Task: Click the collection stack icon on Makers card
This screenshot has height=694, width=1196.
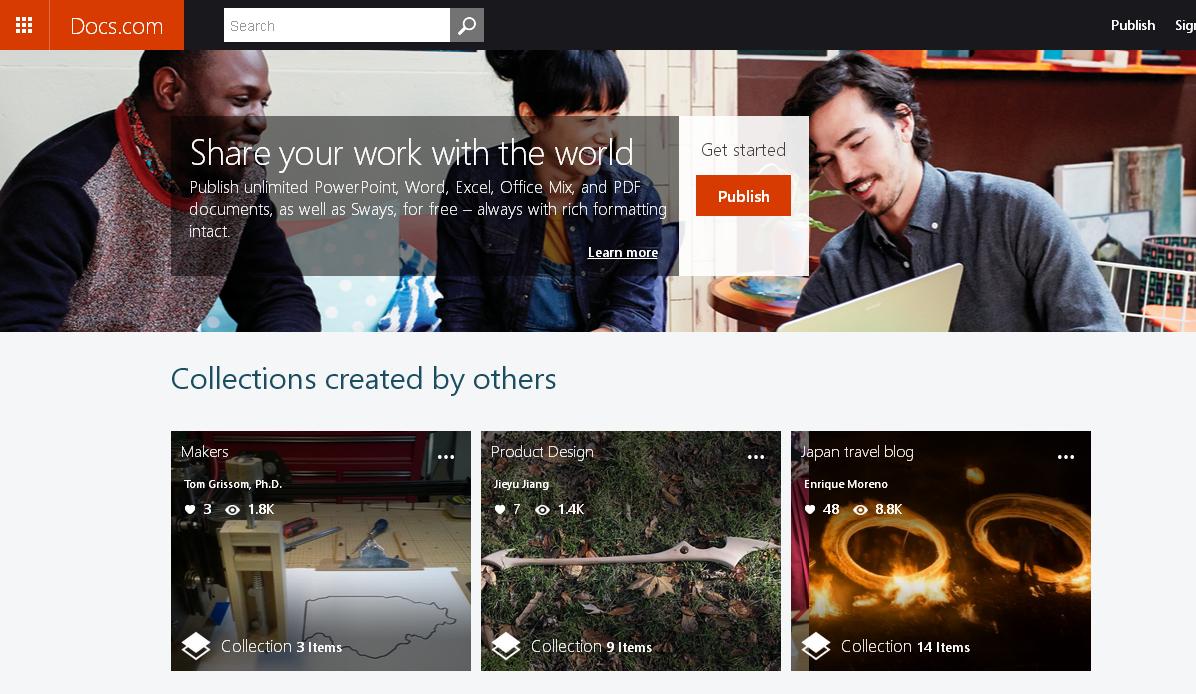Action: pos(196,646)
